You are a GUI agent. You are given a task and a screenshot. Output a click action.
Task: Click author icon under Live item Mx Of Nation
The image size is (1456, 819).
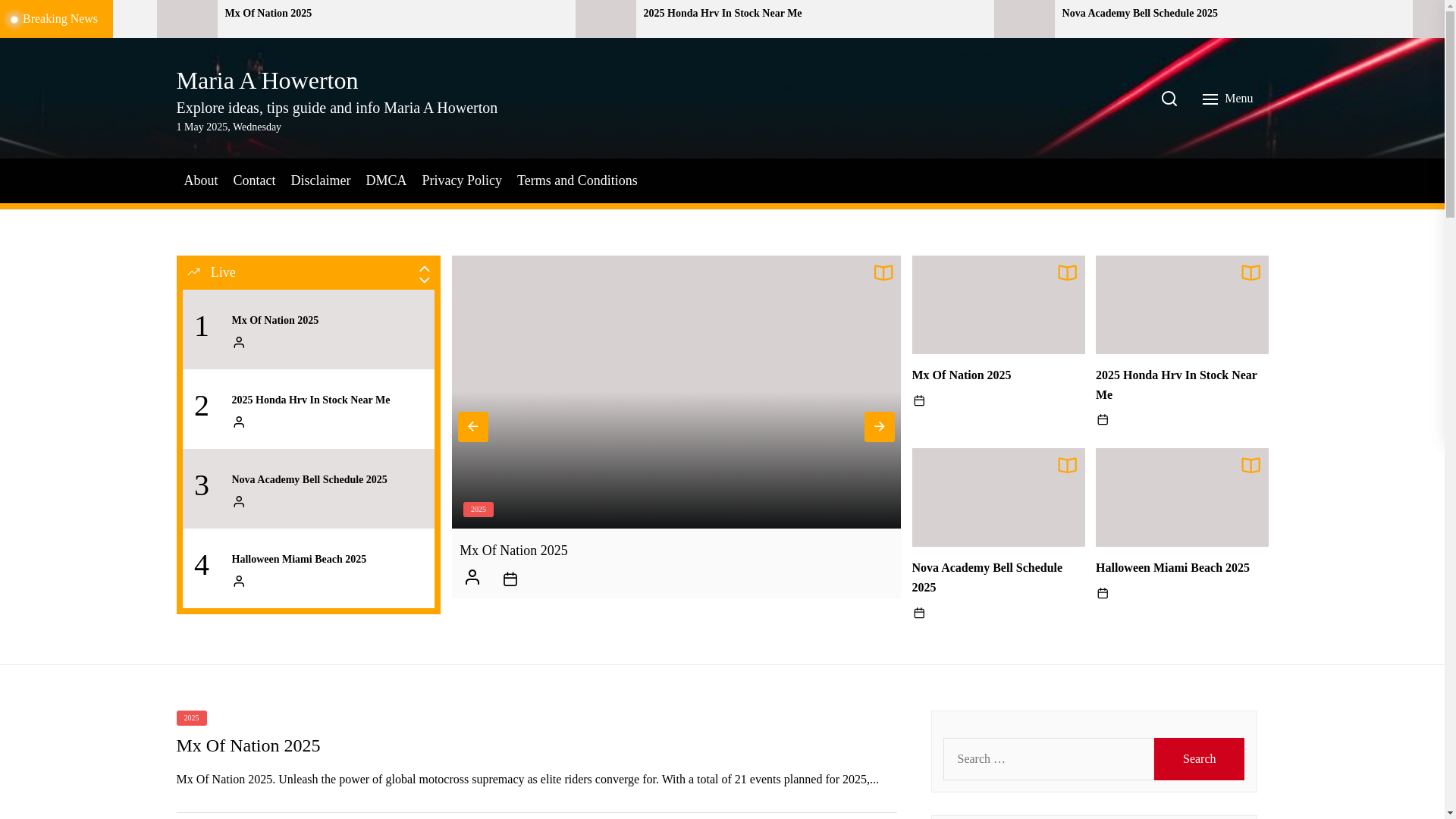(x=239, y=343)
